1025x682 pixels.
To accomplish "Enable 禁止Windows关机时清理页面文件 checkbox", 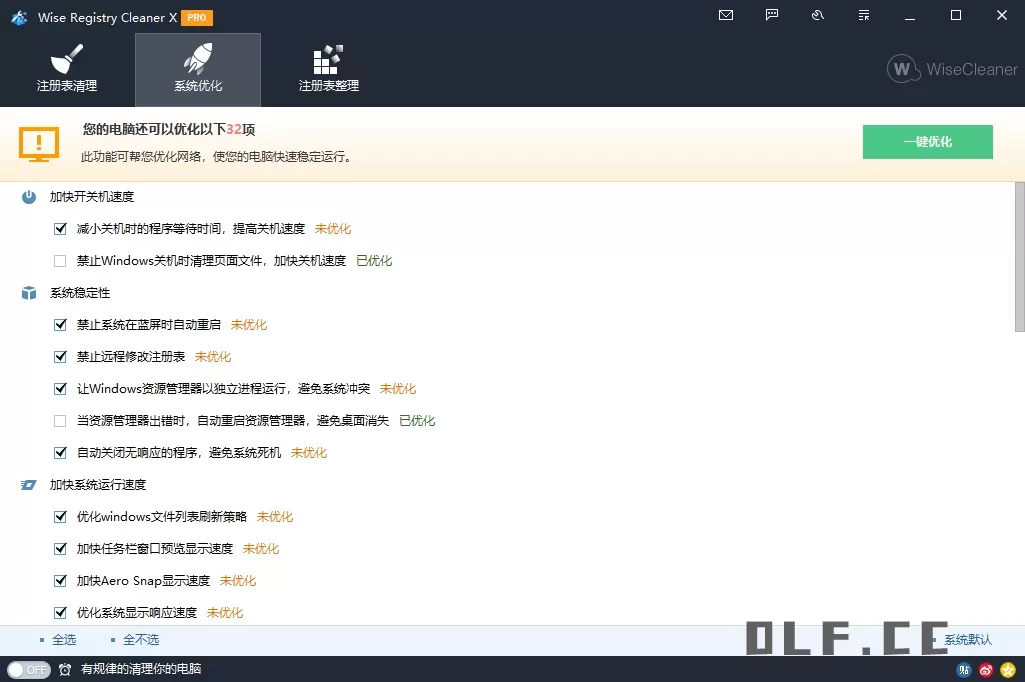I will pyautogui.click(x=60, y=260).
